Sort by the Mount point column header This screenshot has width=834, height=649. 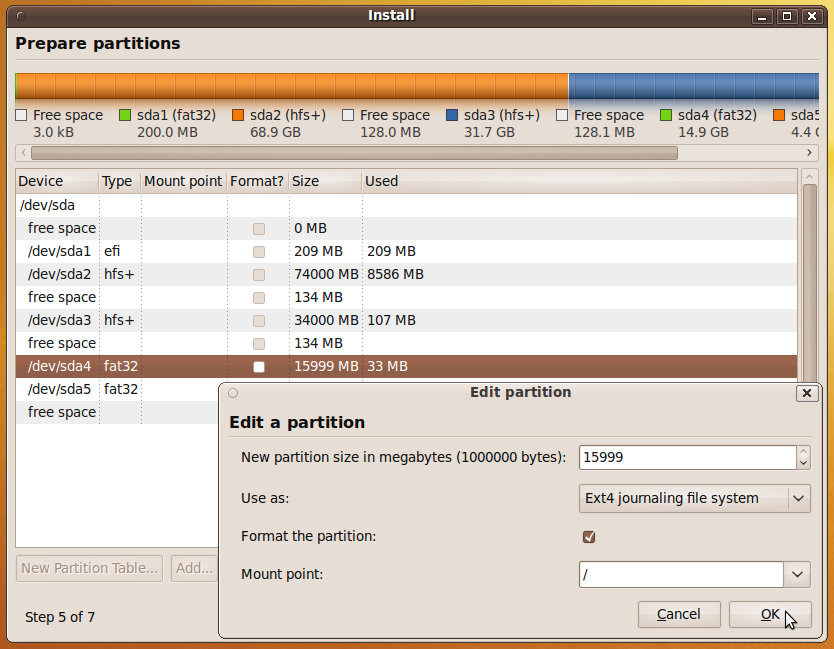point(184,181)
